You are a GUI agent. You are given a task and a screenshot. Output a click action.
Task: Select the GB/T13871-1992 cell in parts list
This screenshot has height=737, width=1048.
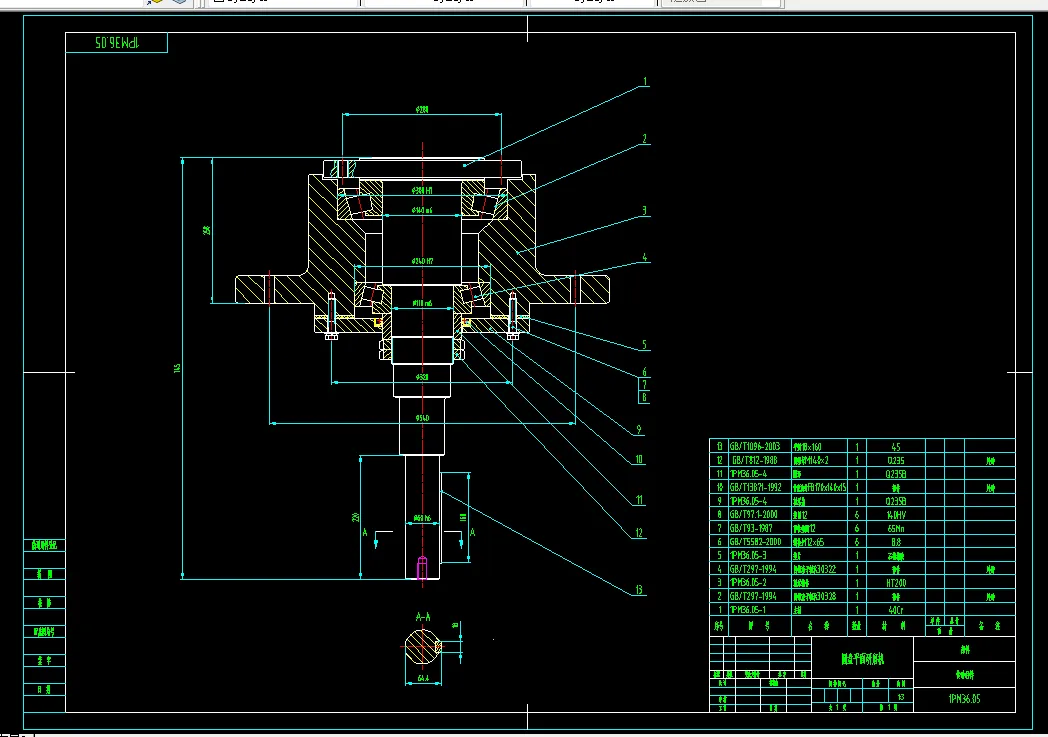pos(759,487)
